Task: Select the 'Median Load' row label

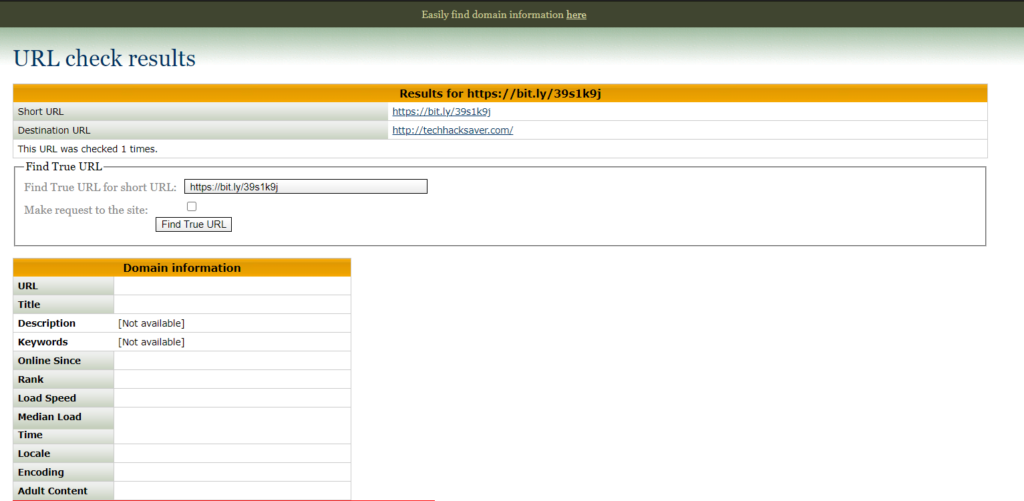Action: point(50,417)
